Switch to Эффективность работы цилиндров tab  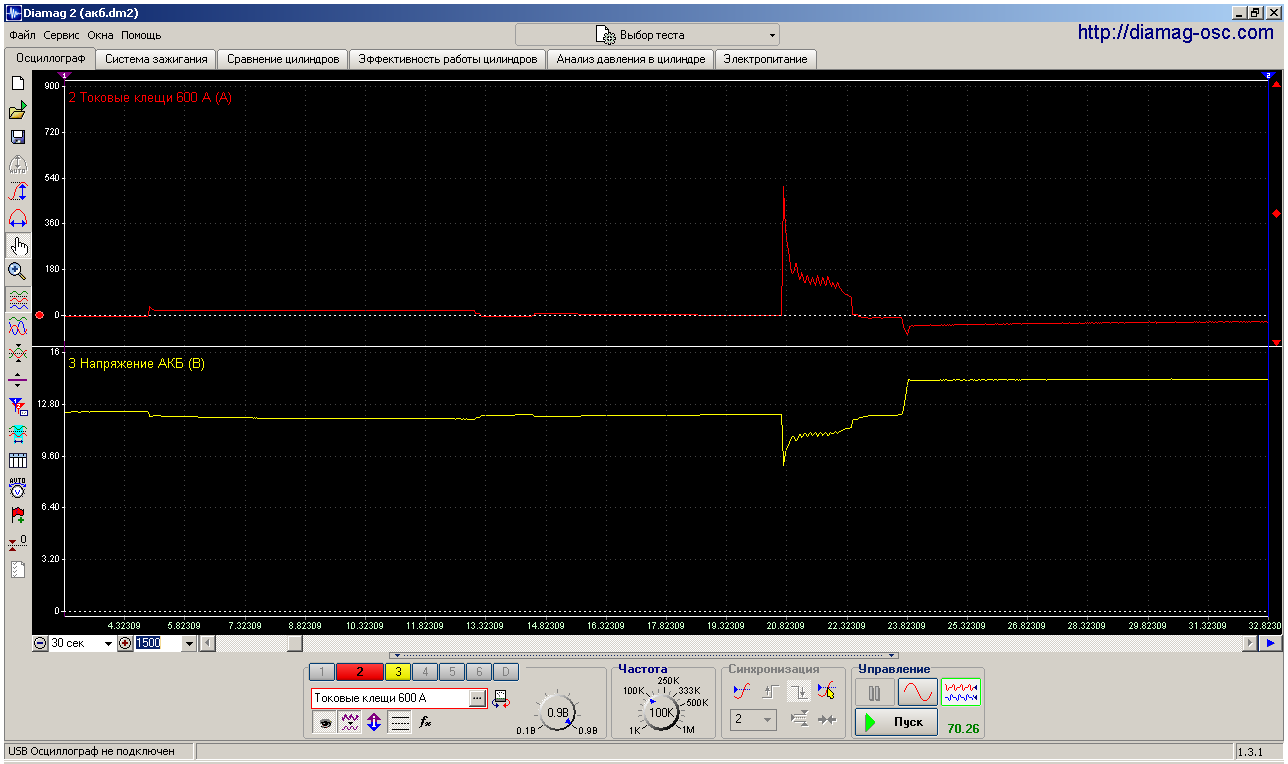coord(448,59)
